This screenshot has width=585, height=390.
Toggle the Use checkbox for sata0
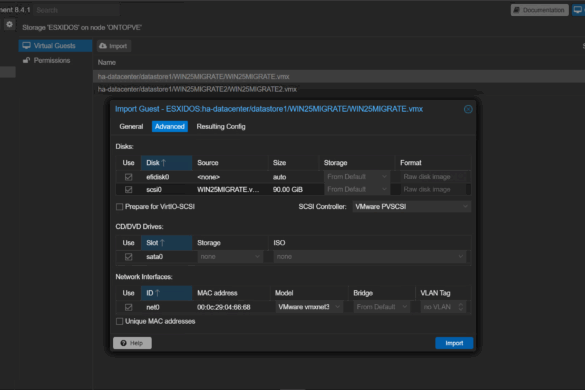tap(128, 257)
